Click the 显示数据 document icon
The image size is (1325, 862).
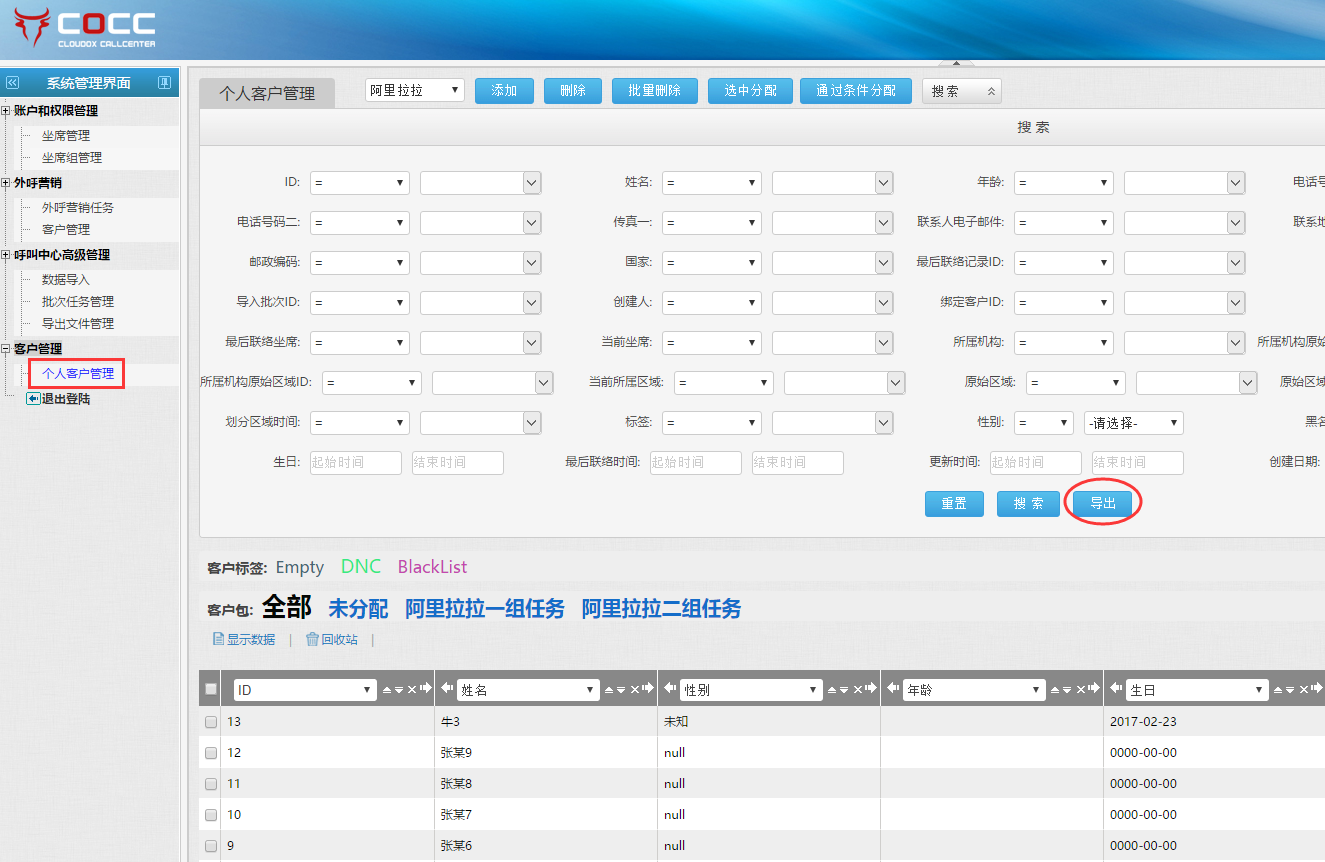(218, 640)
